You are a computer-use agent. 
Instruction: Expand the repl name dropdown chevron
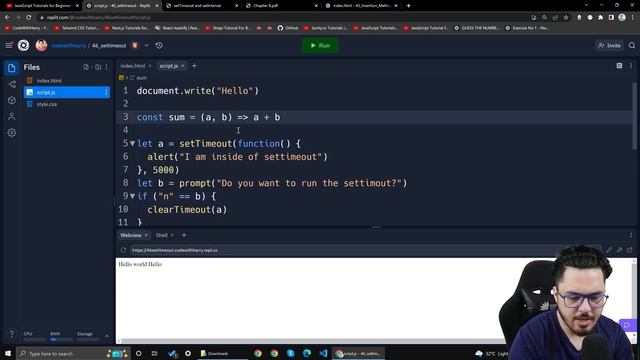coord(147,45)
